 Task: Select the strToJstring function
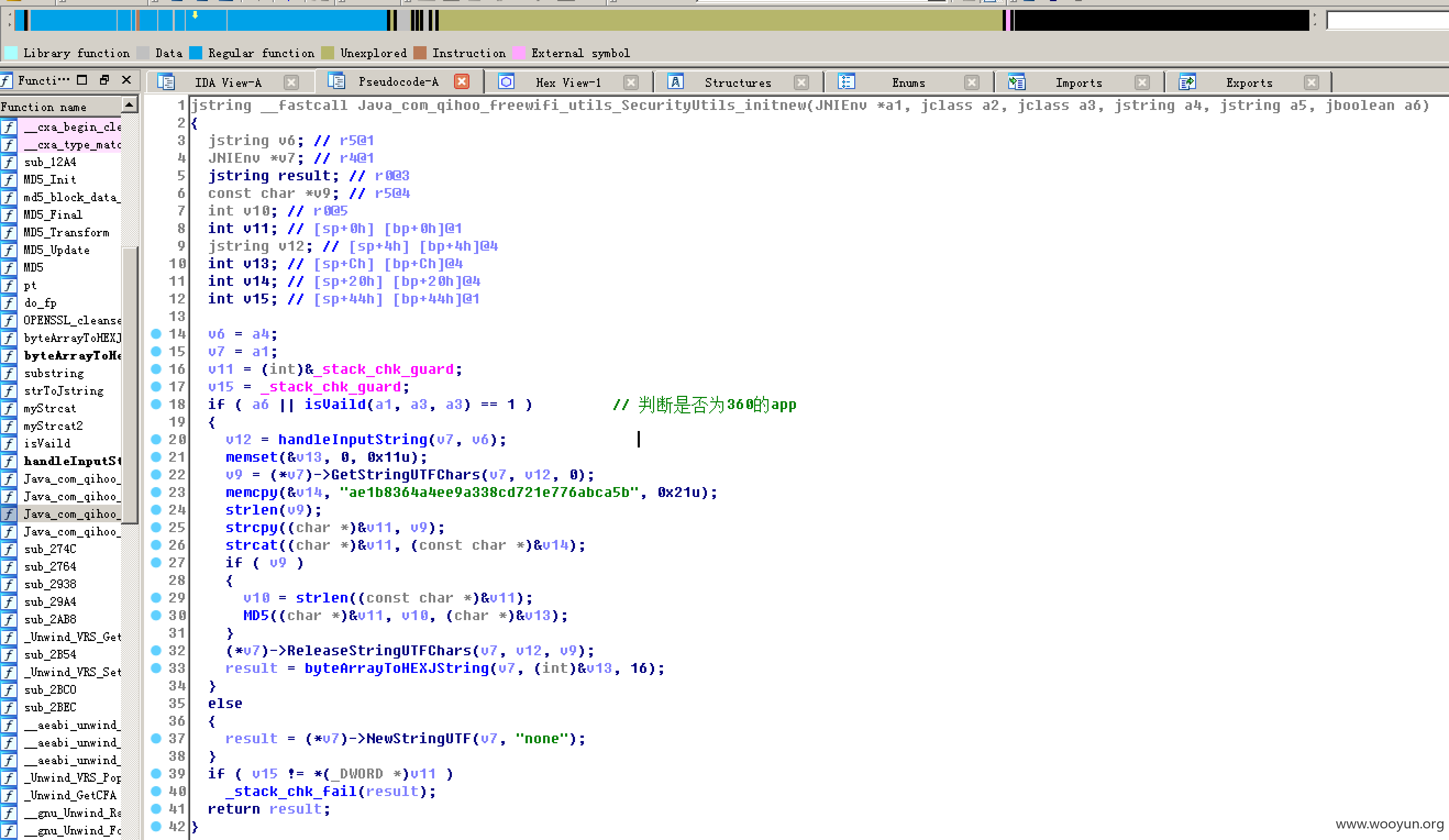tap(64, 391)
